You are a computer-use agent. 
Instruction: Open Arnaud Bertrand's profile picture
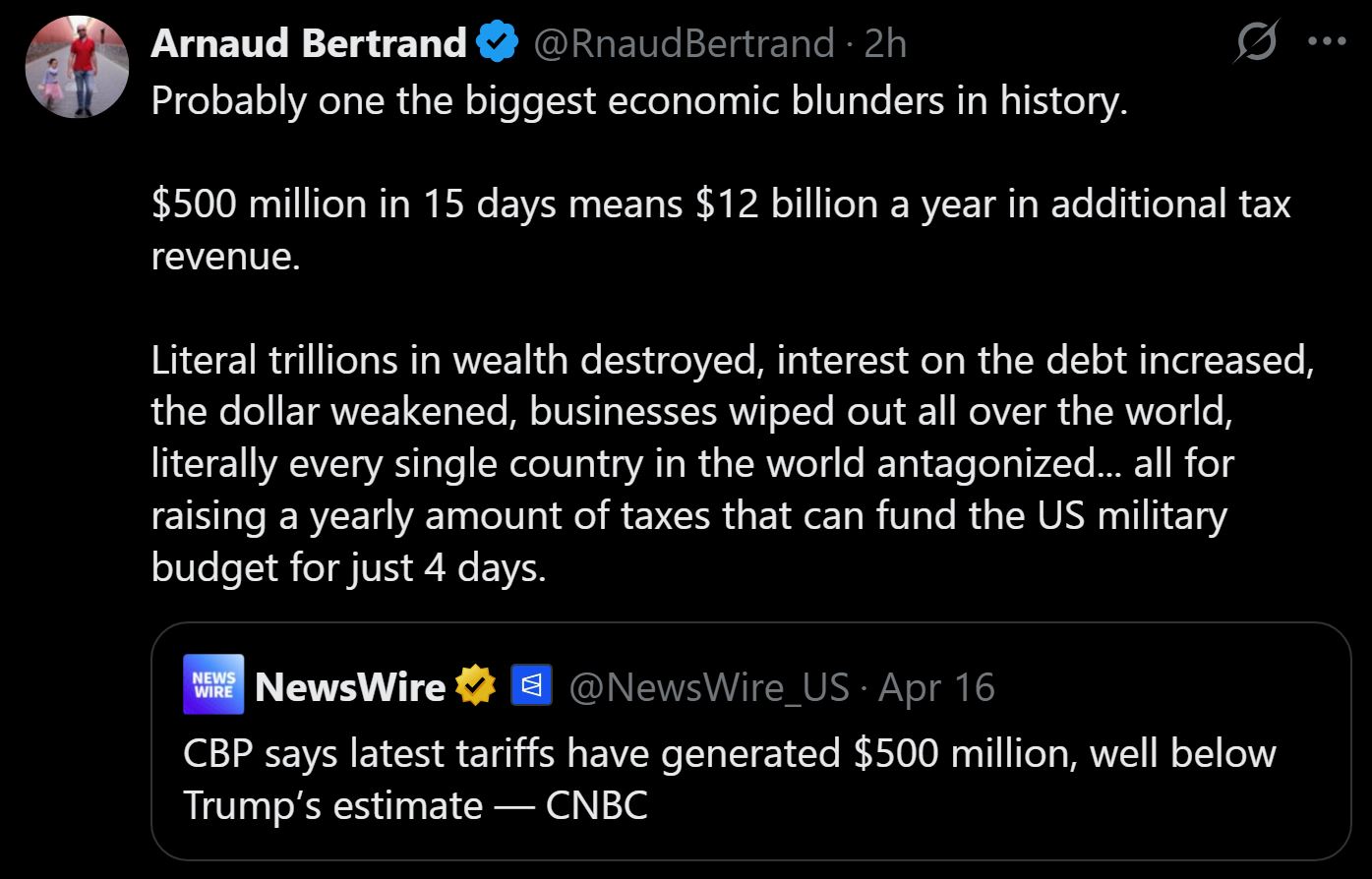(77, 67)
